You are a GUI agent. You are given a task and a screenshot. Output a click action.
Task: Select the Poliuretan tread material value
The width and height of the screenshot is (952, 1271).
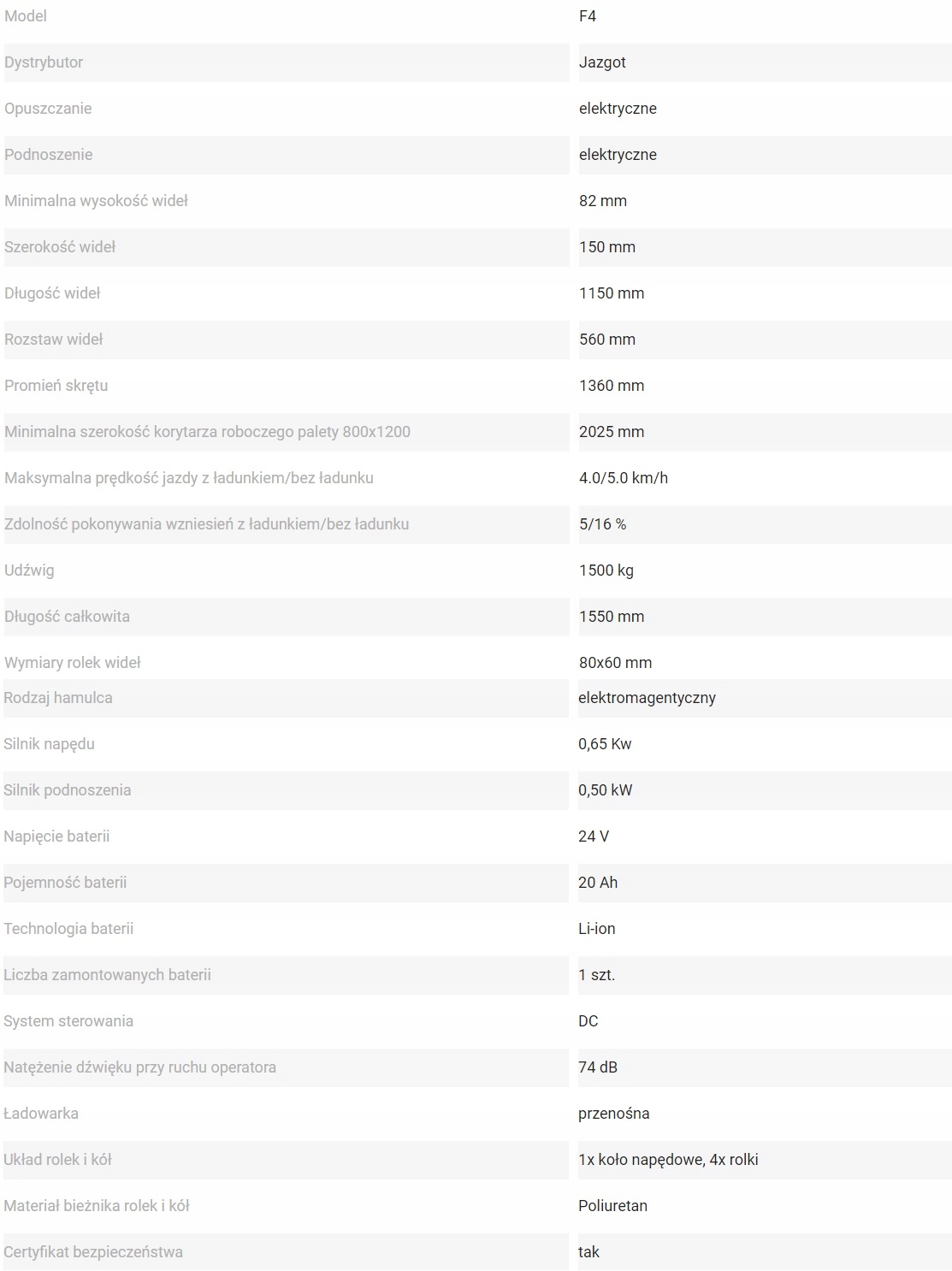pos(612,1206)
